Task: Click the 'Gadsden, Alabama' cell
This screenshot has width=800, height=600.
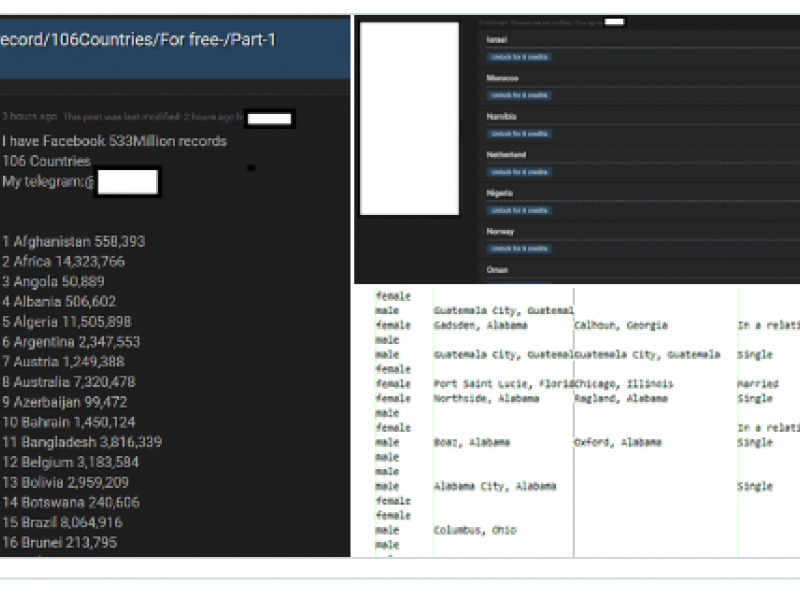Action: coord(481,326)
